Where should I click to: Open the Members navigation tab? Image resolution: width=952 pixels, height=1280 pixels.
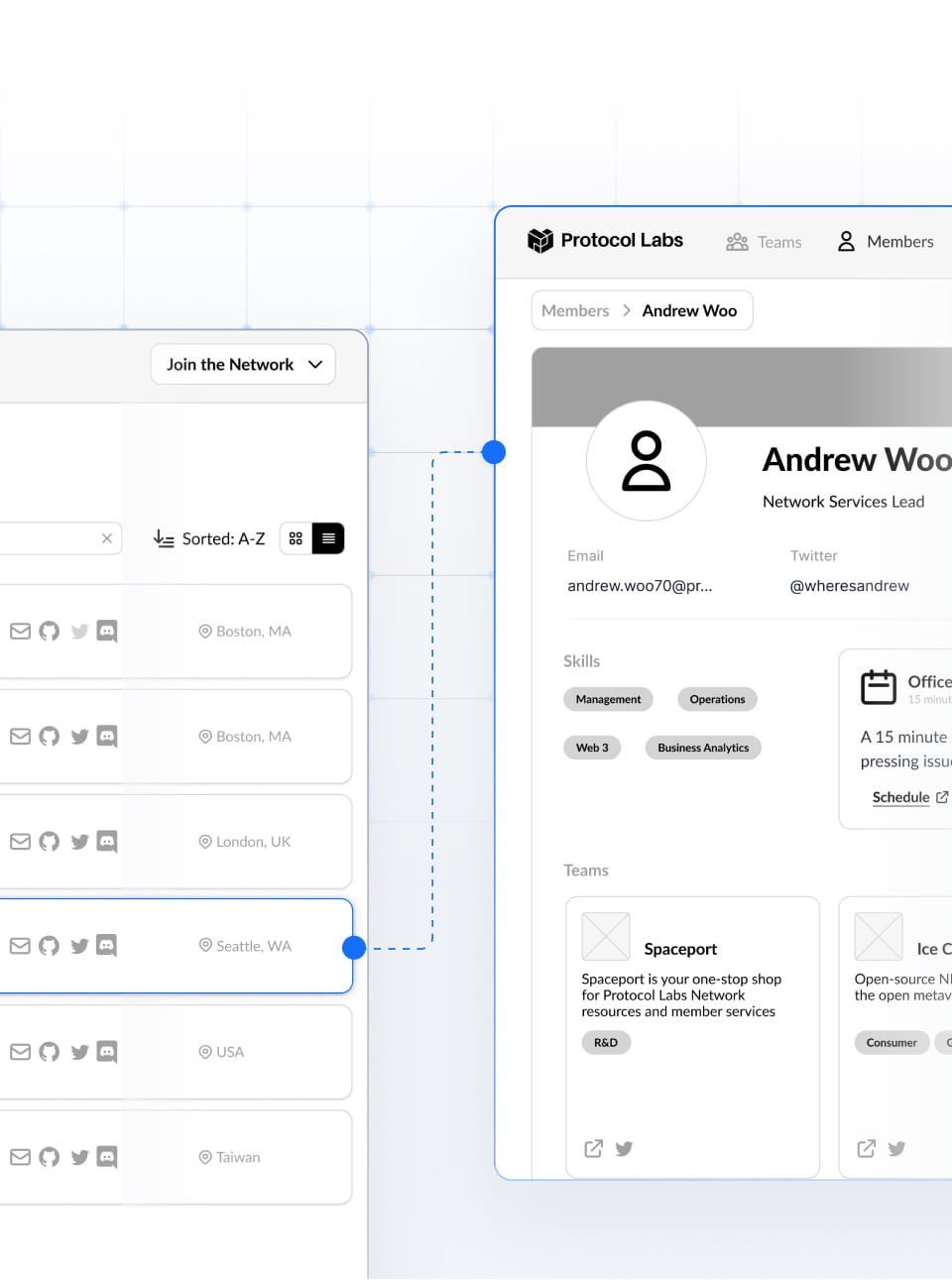click(886, 242)
